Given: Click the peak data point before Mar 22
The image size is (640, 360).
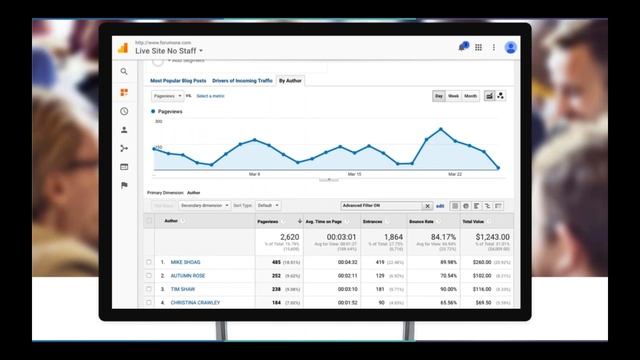Looking at the screenshot, I should (441, 129).
